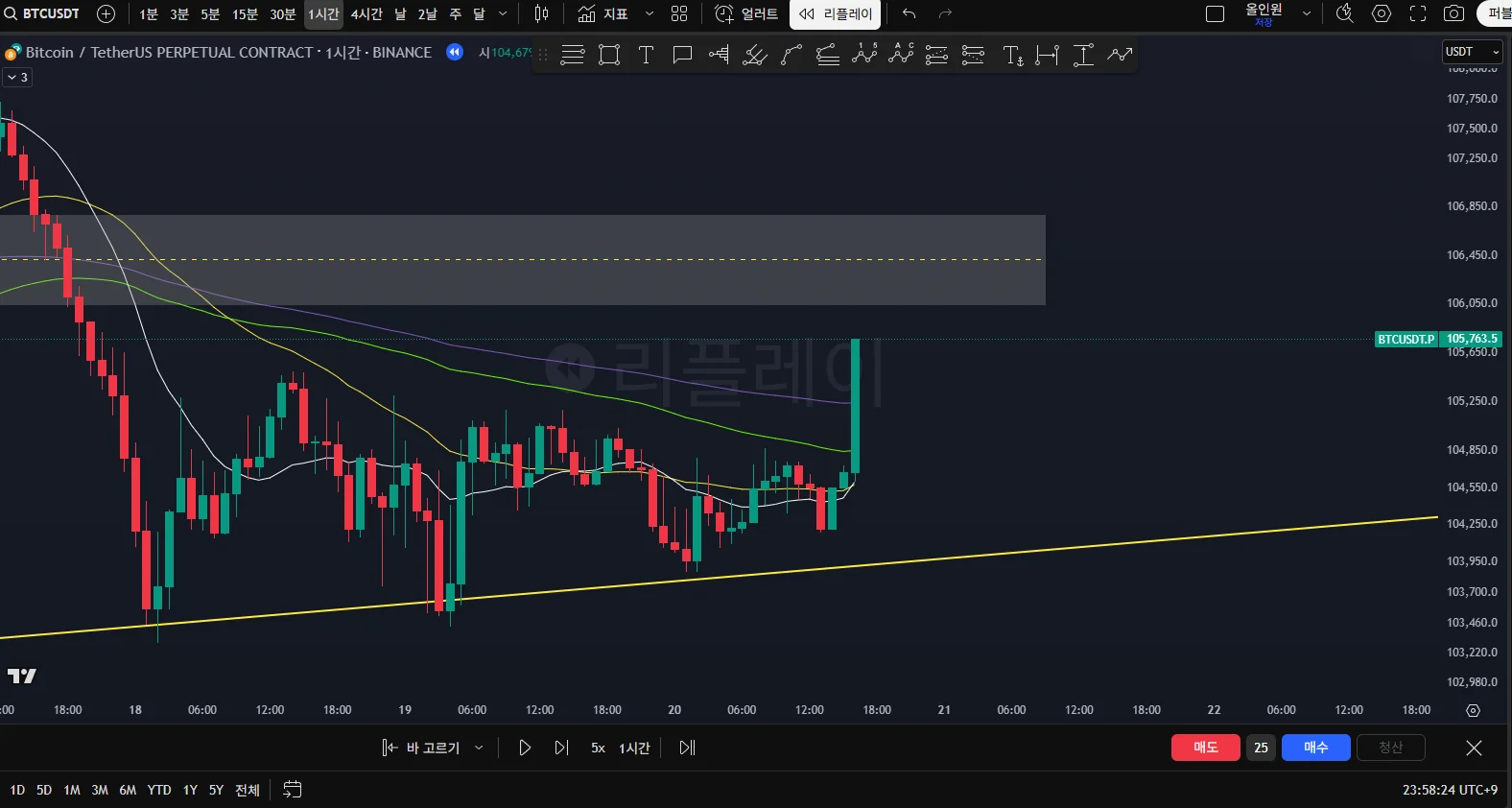1512x808 pixels.
Task: Select the 15분 timeframe
Action: tap(245, 13)
